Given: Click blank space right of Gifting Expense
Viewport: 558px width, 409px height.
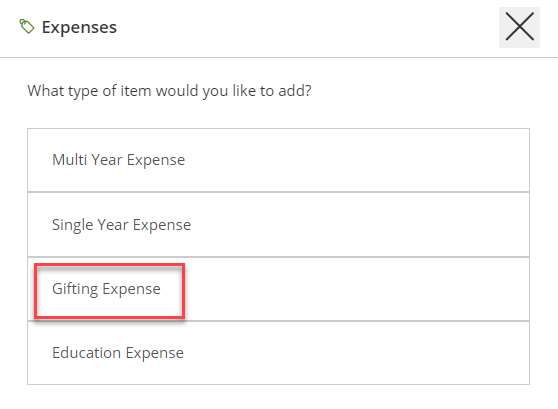Looking at the screenshot, I should (356, 289).
